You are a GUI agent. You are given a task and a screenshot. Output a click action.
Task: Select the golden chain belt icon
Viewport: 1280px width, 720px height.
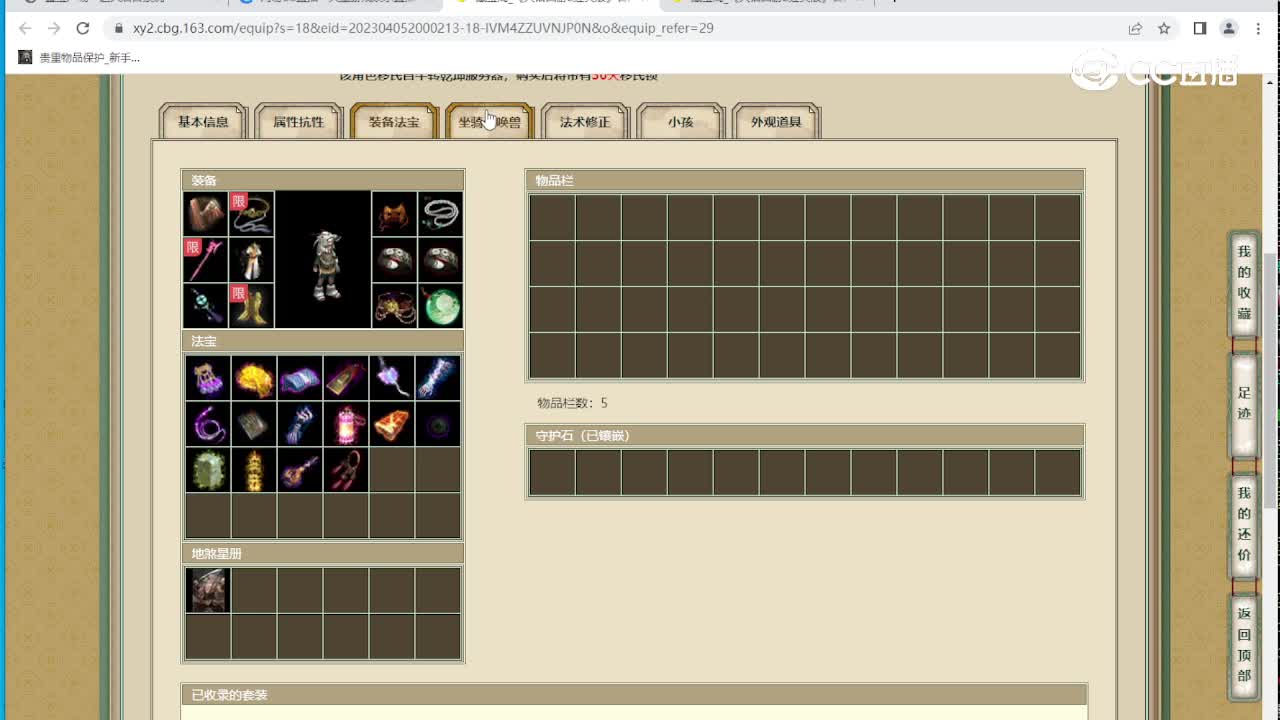(x=394, y=306)
